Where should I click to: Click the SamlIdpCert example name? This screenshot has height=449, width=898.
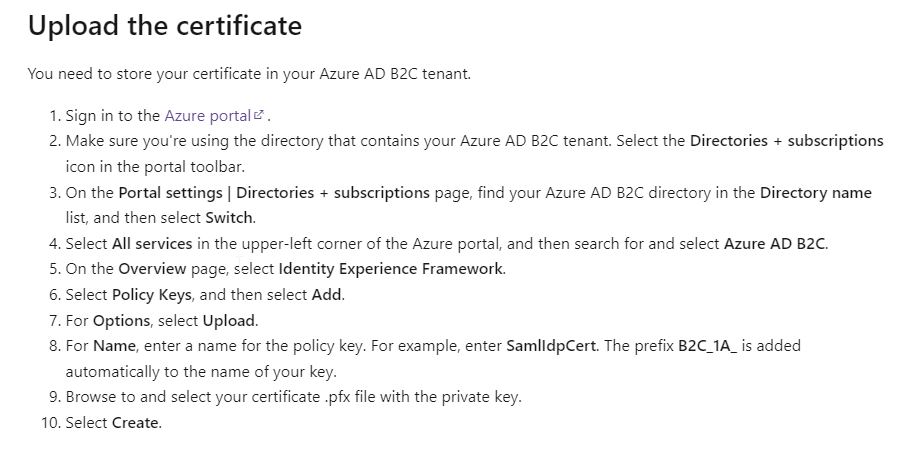pyautogui.click(x=551, y=346)
